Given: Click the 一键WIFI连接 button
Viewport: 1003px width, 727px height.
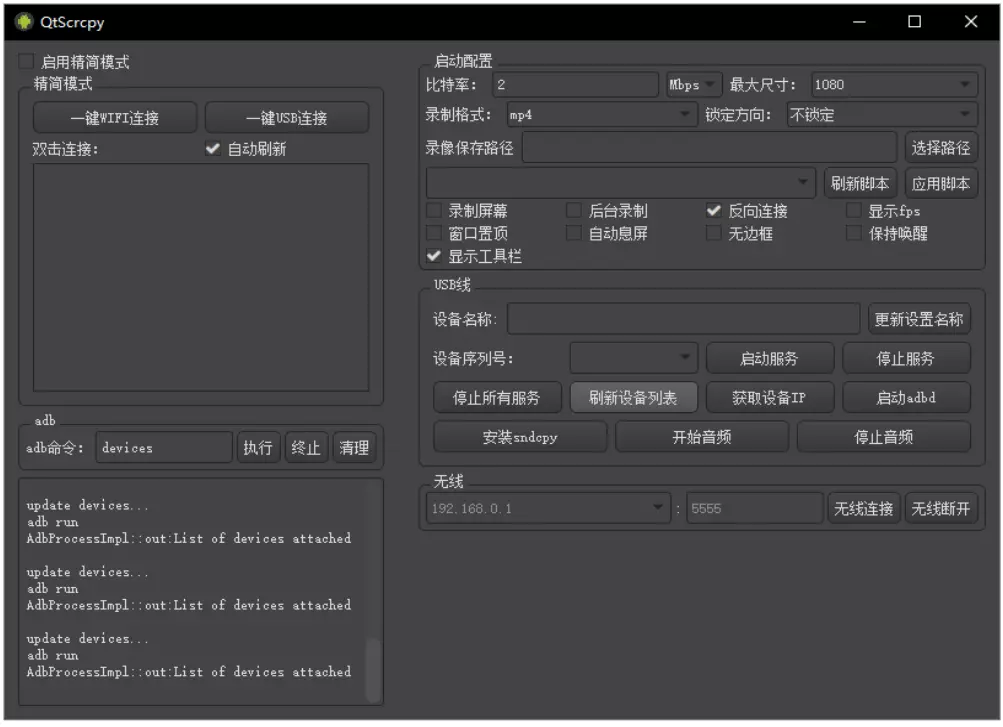Looking at the screenshot, I should point(115,118).
